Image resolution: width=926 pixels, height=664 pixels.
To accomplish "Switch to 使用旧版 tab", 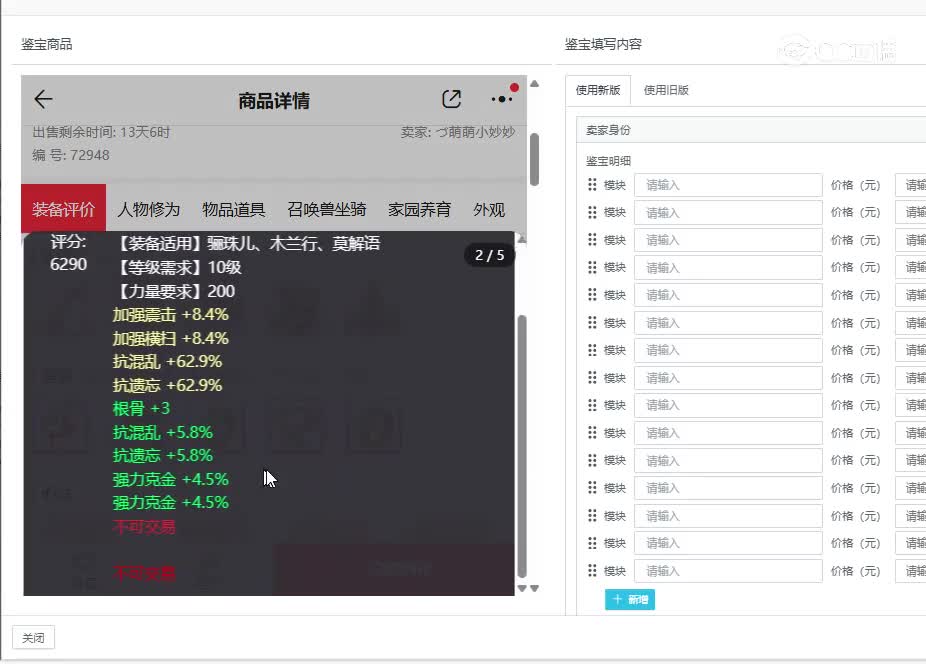I will click(x=666, y=90).
